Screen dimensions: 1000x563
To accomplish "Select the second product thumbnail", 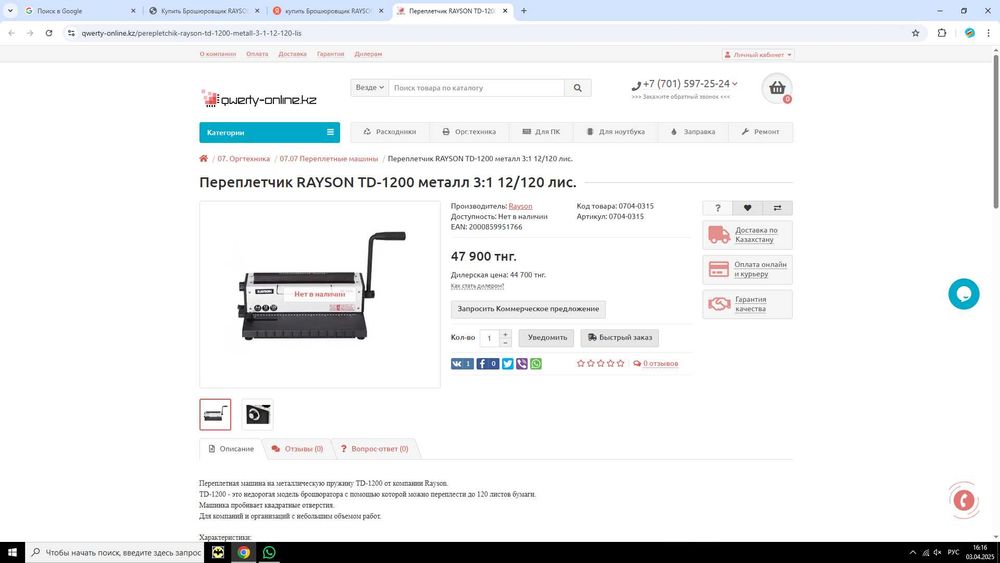I will (258, 414).
